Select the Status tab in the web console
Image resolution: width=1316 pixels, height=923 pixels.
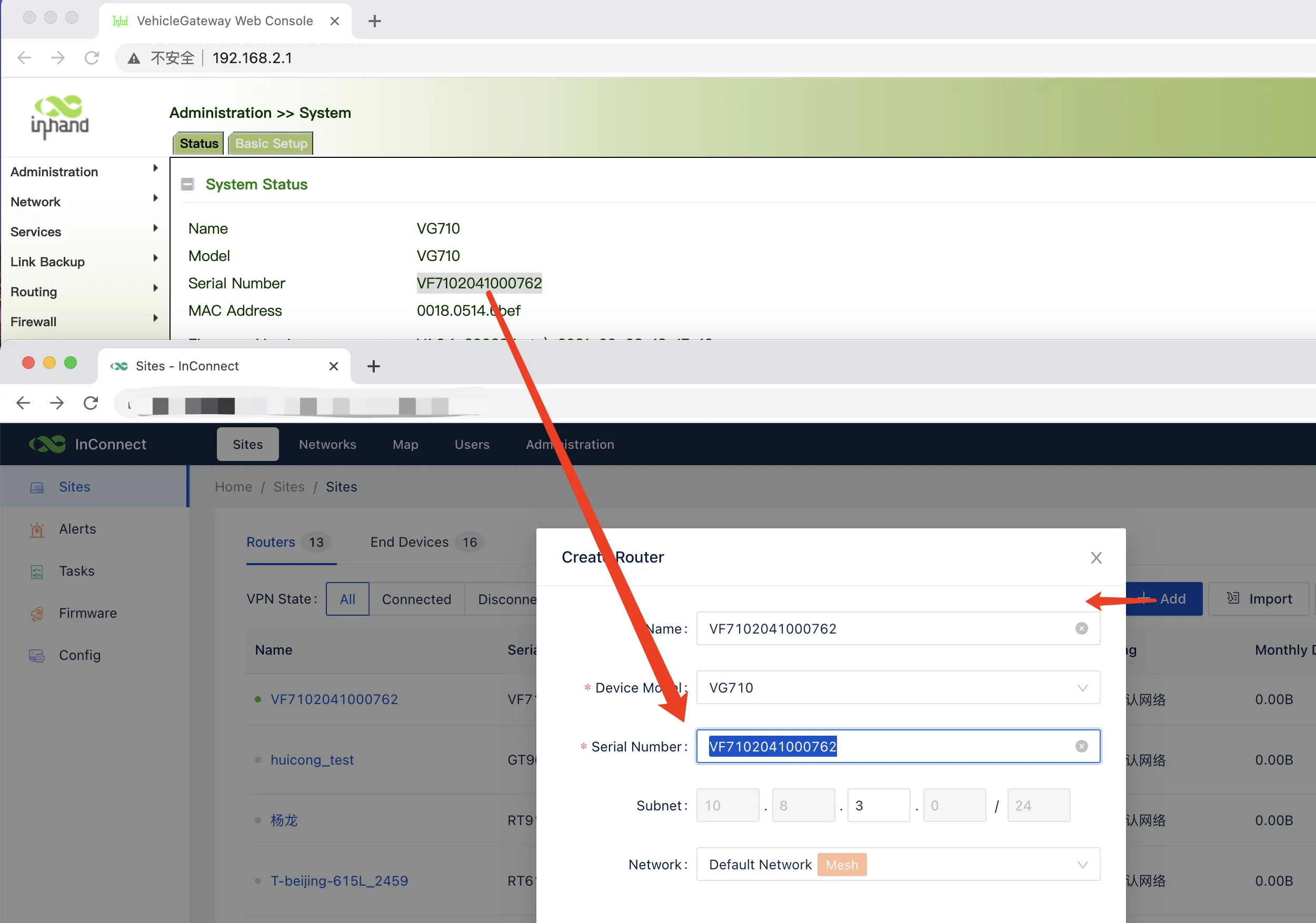198,143
